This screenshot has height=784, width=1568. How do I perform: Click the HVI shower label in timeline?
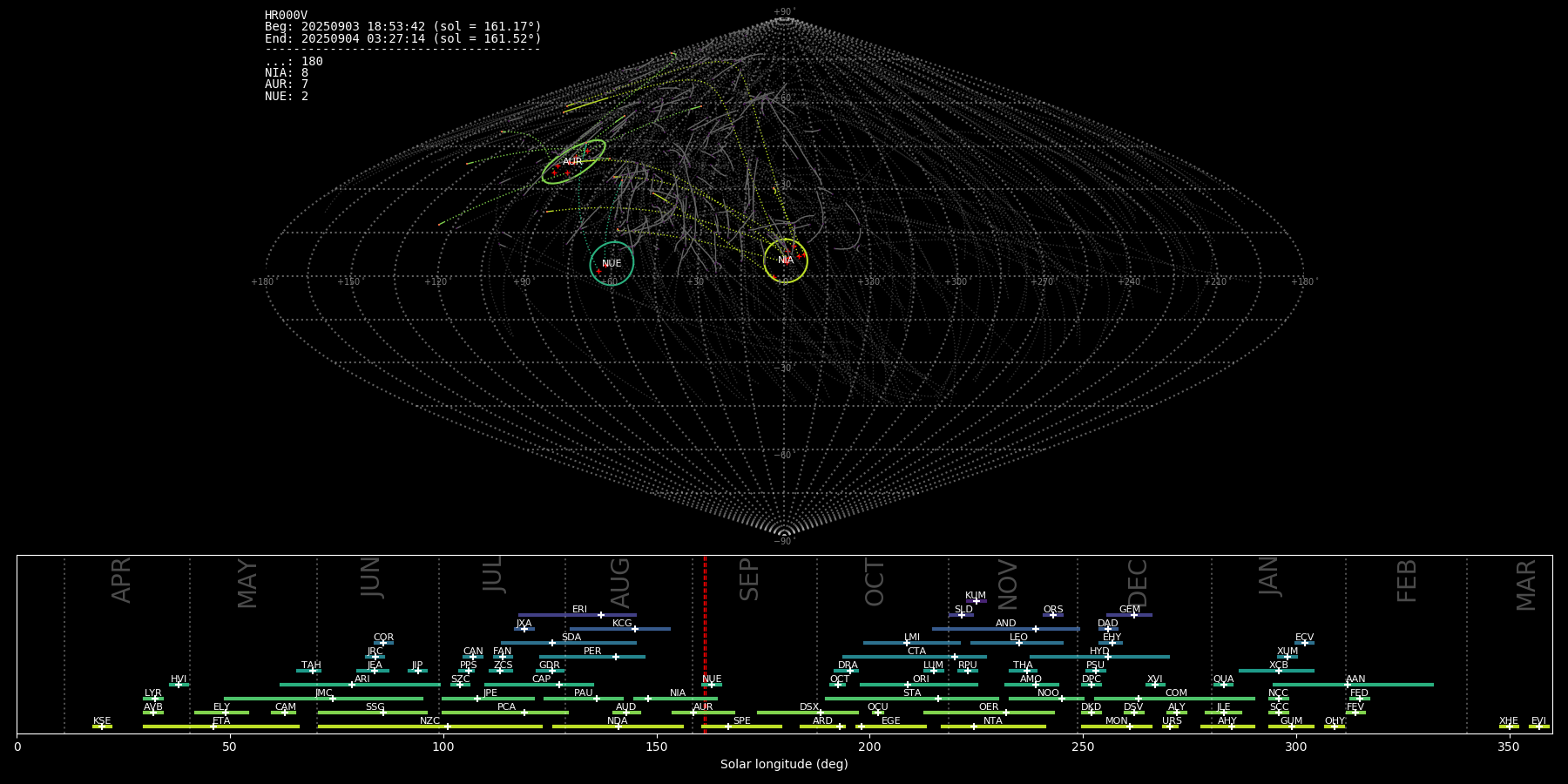[179, 679]
